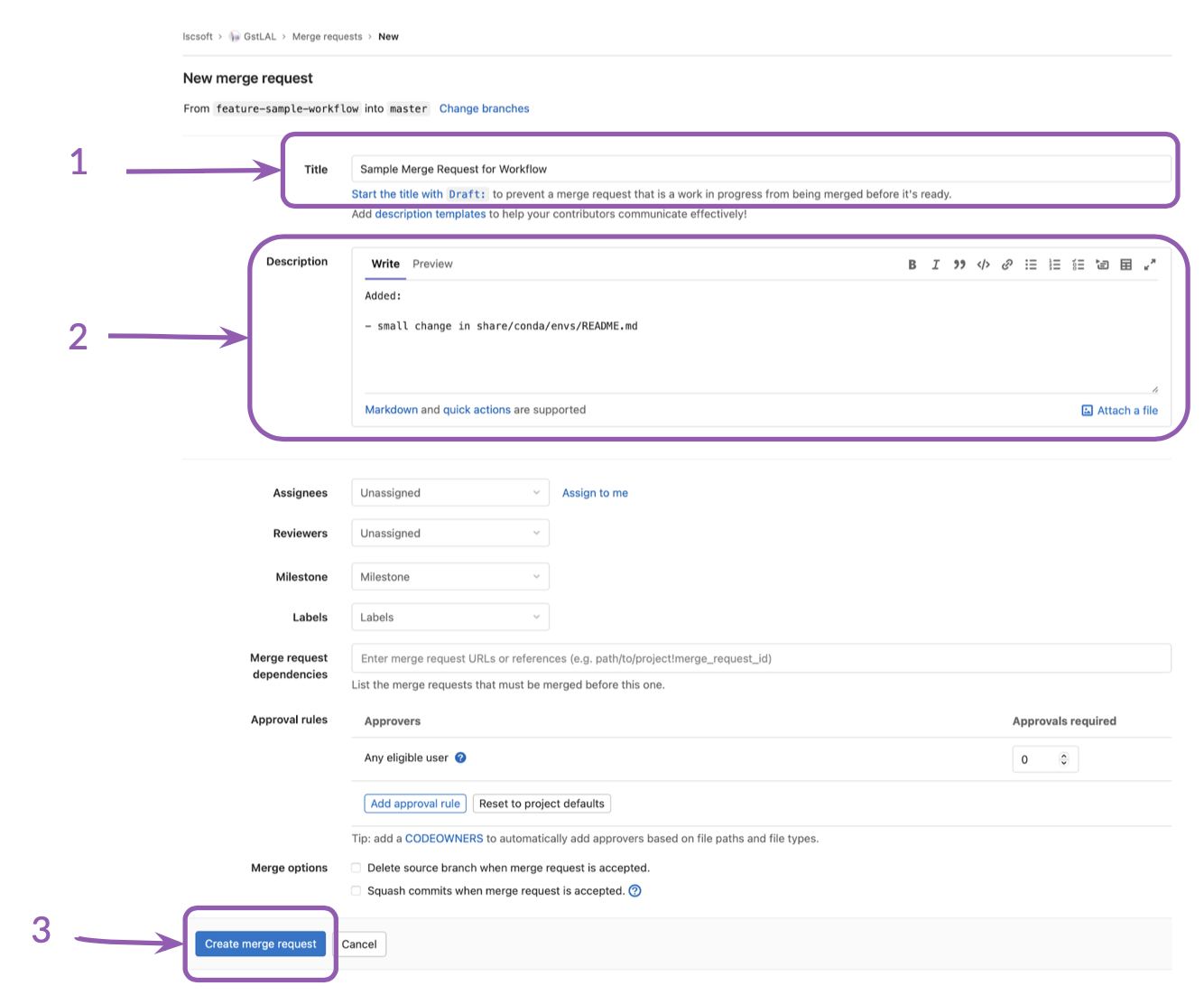
Task: Insert a table in the description
Action: [x=1125, y=265]
